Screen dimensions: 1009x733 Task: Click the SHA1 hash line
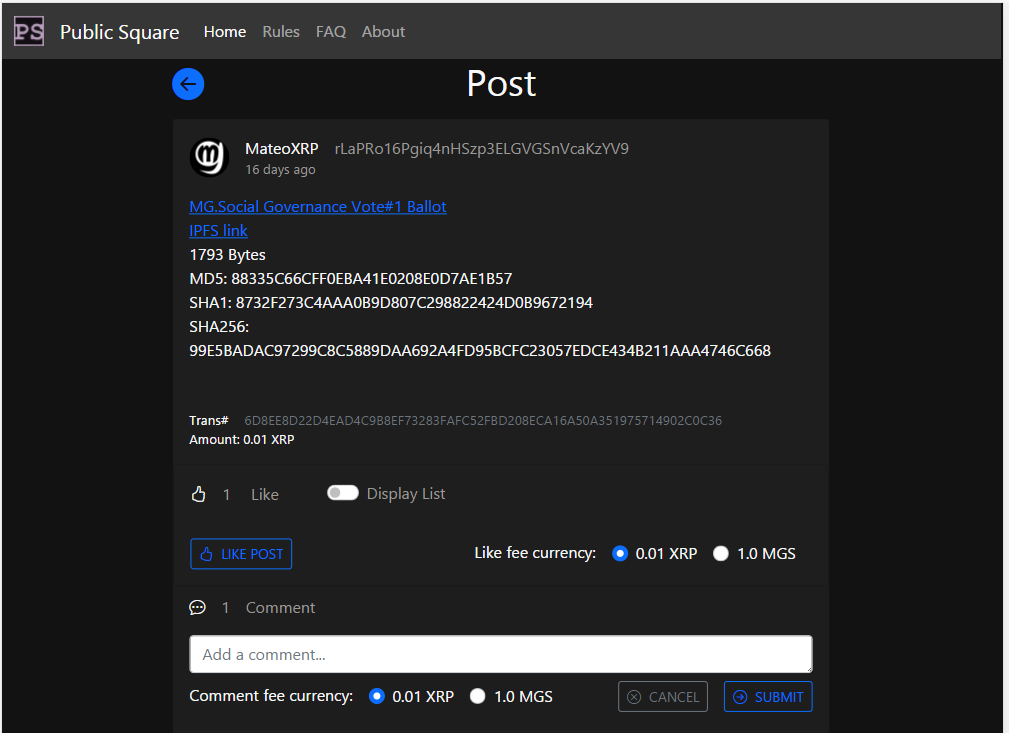pos(391,302)
